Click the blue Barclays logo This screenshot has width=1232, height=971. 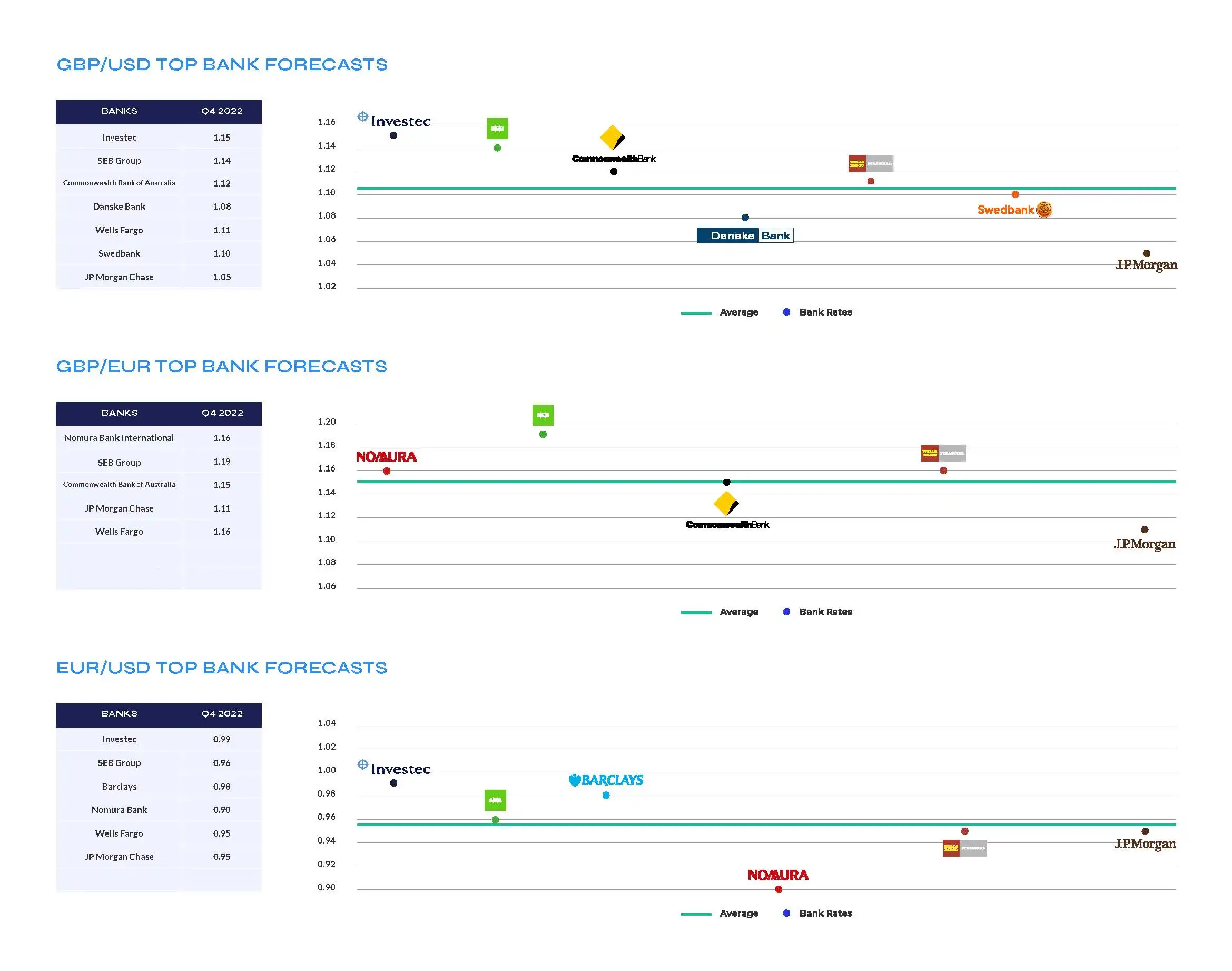[606, 780]
